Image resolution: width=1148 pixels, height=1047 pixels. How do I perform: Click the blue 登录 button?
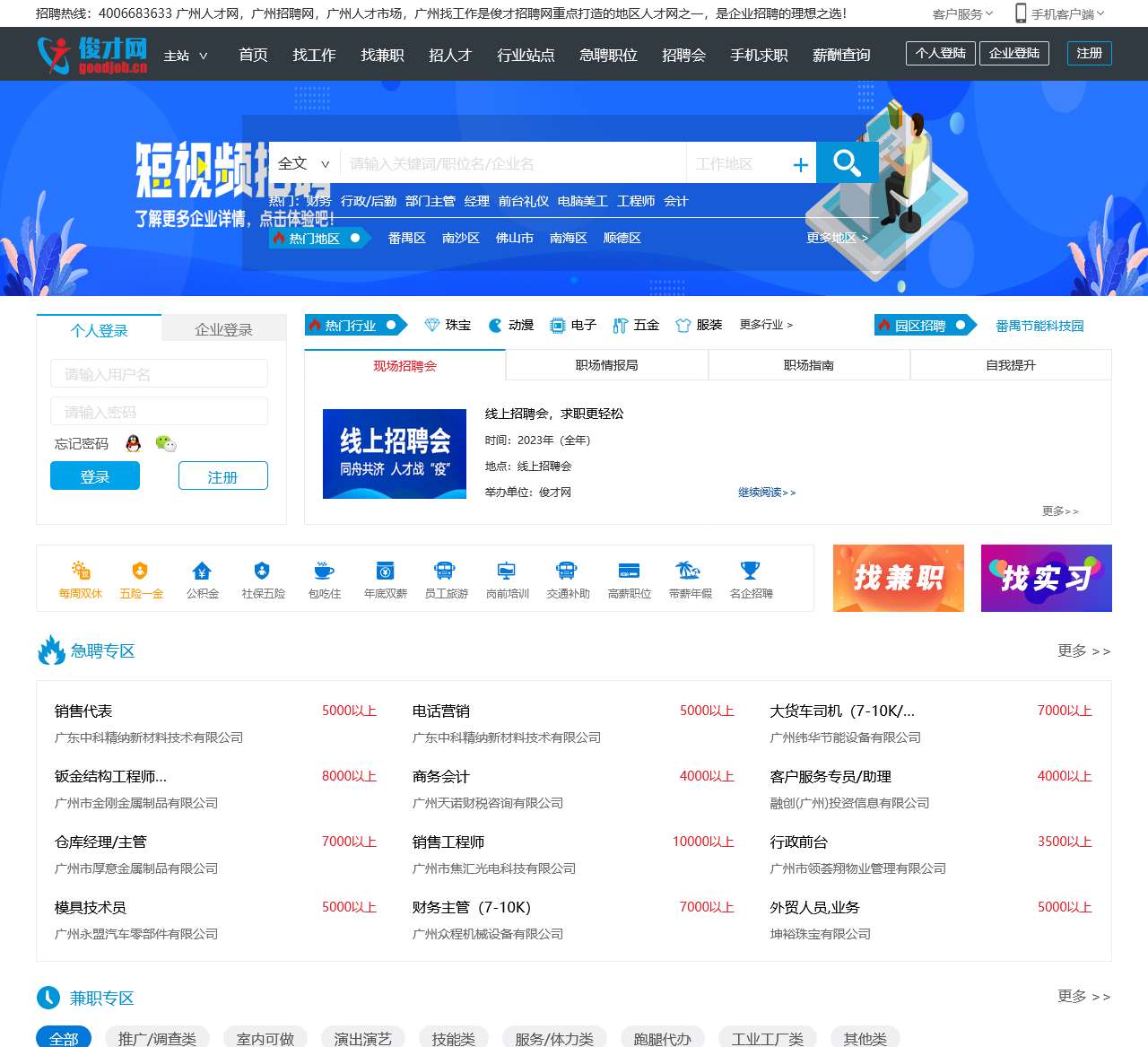[95, 476]
